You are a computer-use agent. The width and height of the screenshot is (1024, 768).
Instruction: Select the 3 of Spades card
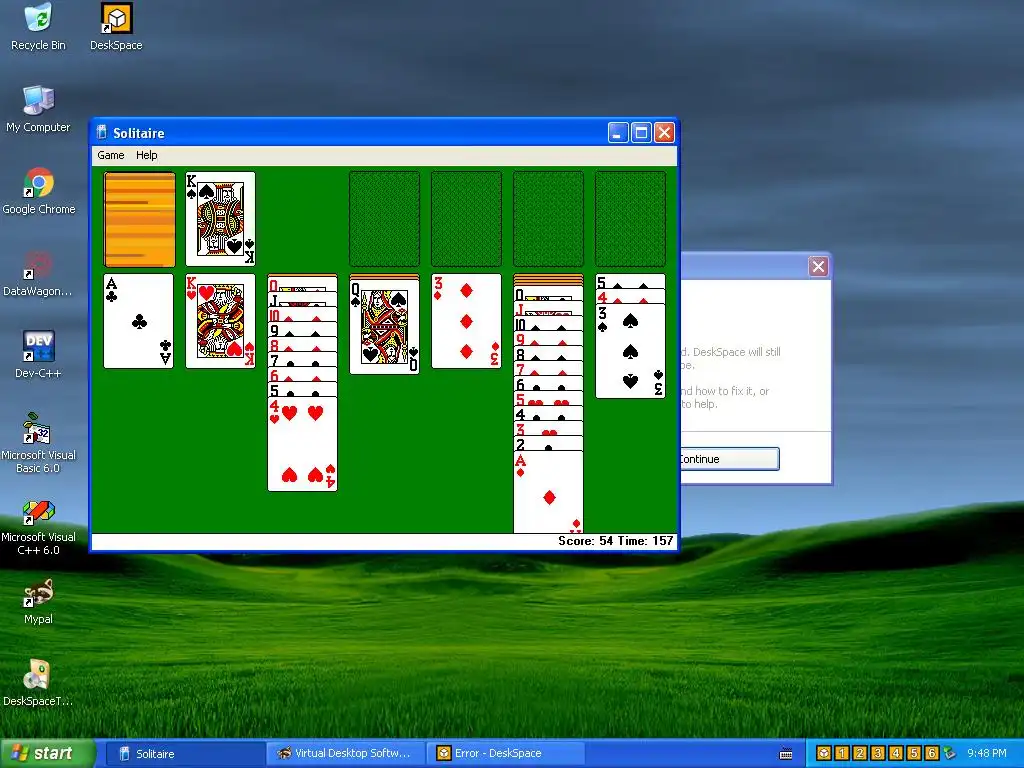pos(630,351)
